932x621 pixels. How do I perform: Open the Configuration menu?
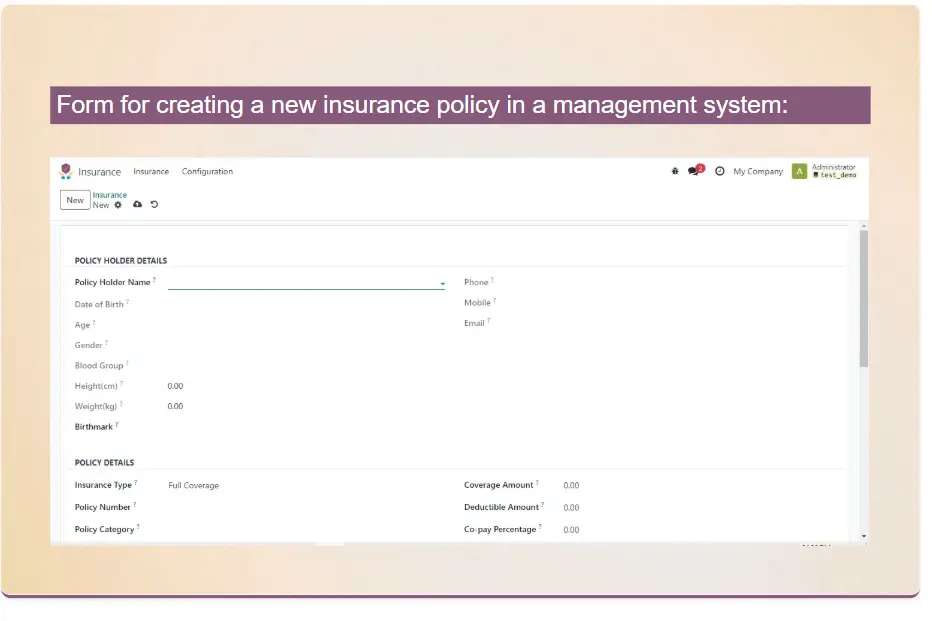coord(207,171)
